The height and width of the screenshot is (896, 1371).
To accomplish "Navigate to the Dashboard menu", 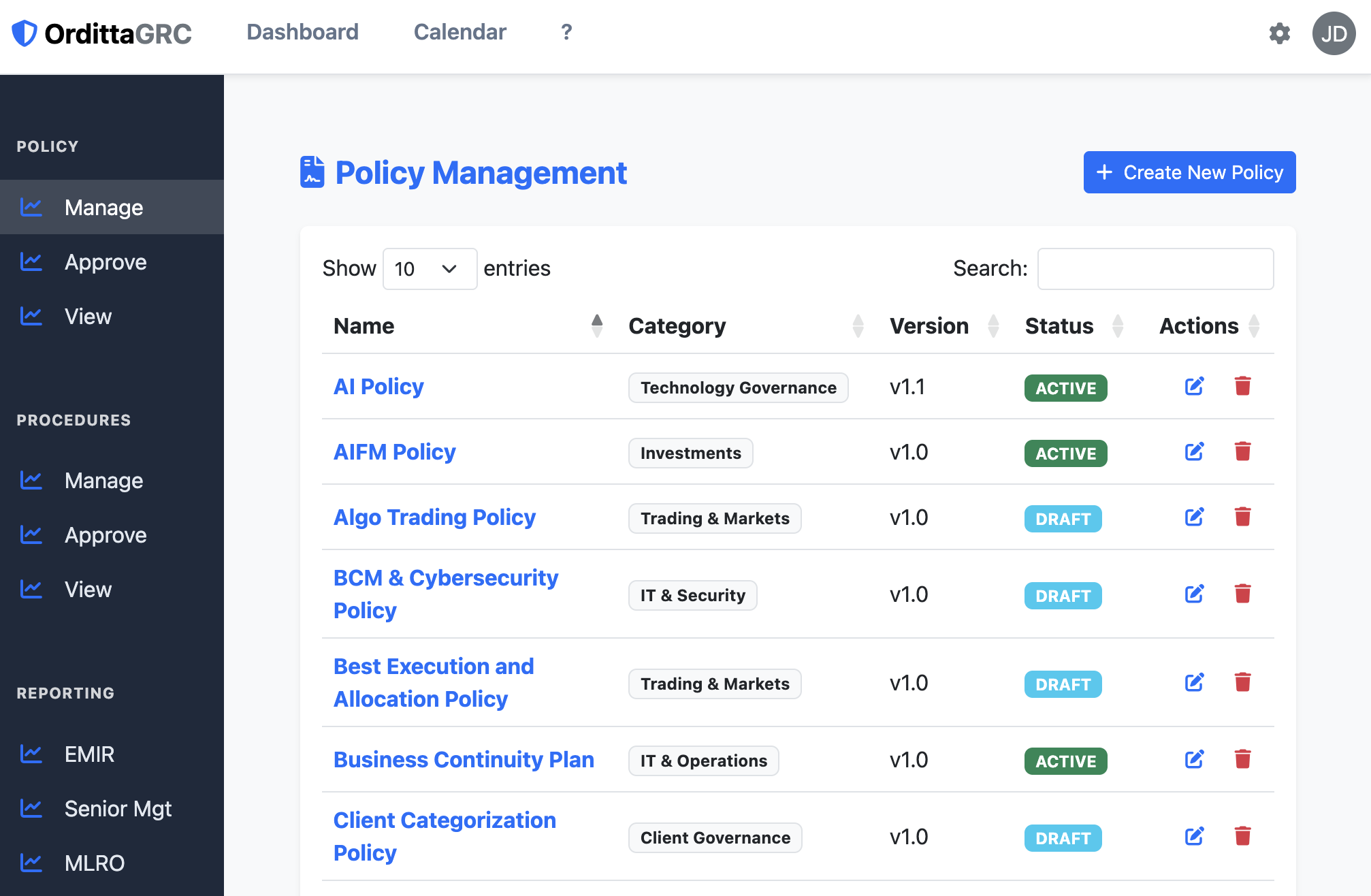I will [x=302, y=32].
